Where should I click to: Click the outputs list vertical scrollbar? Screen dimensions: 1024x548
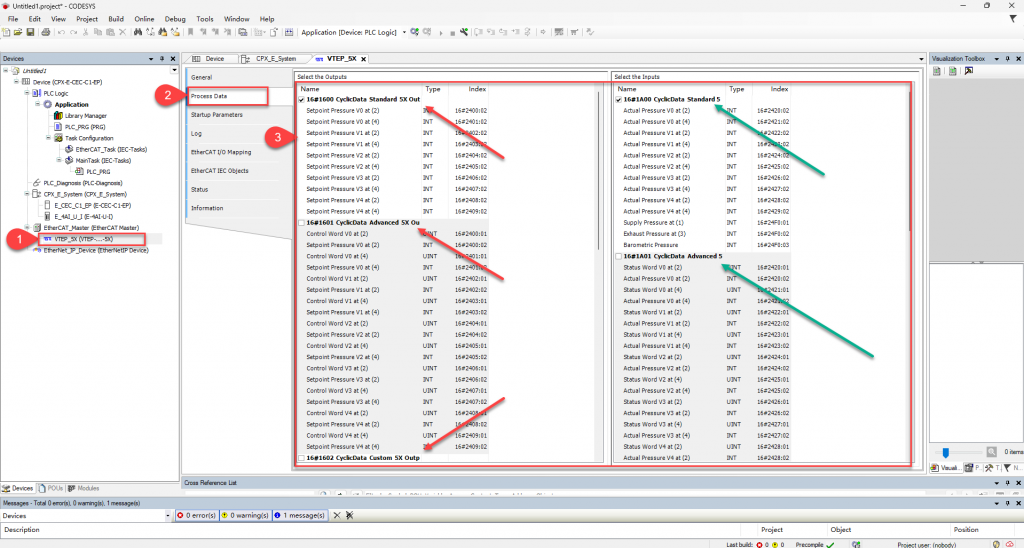coord(598,170)
